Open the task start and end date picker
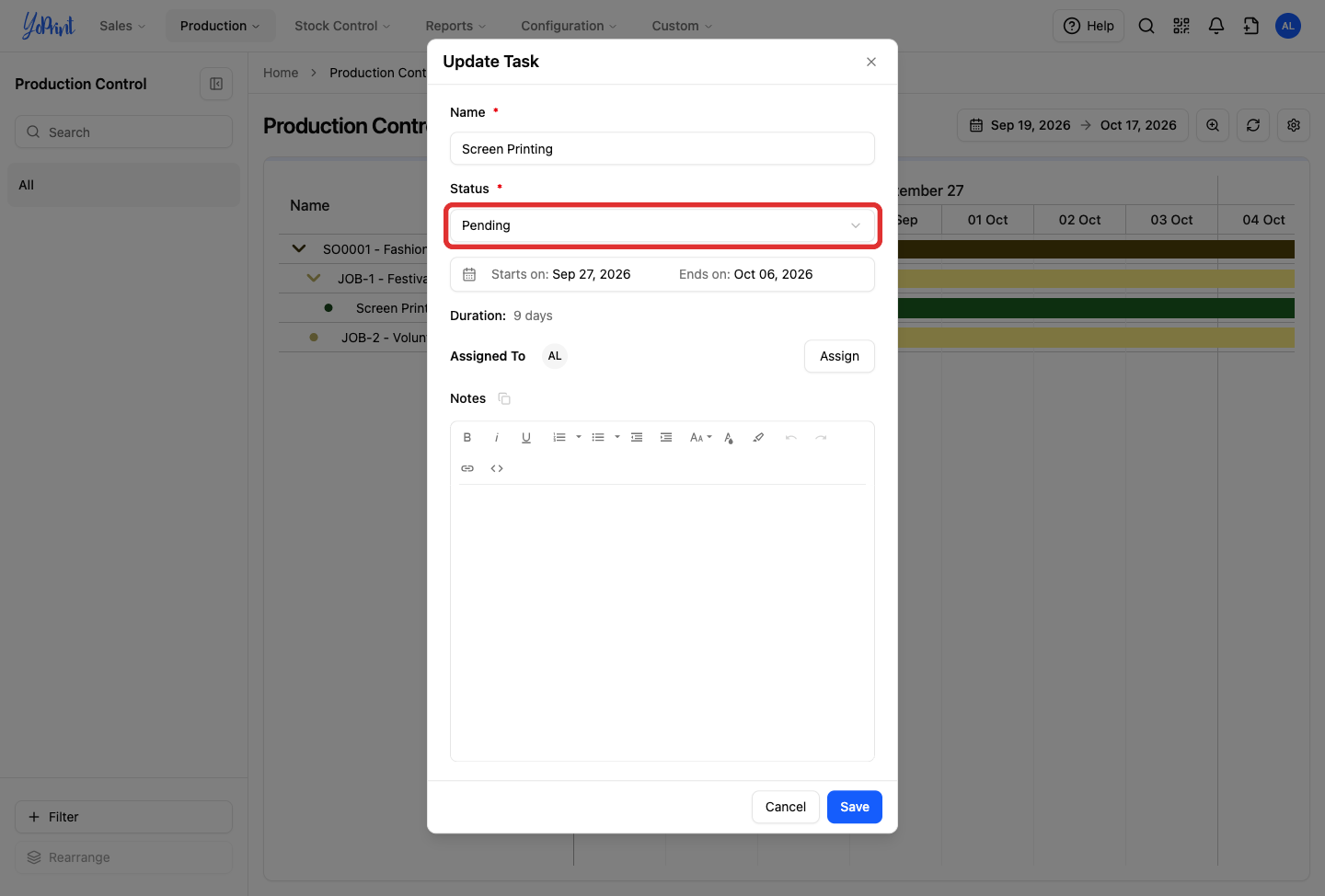The width and height of the screenshot is (1325, 896). [x=662, y=274]
